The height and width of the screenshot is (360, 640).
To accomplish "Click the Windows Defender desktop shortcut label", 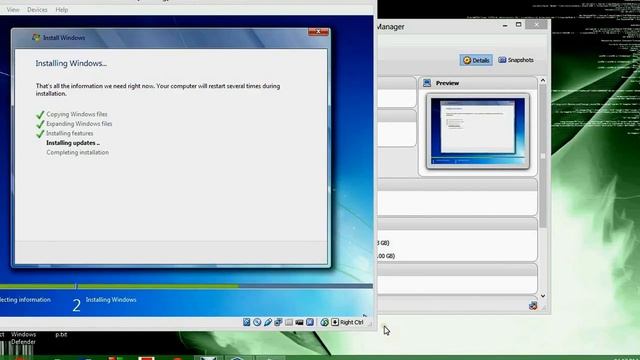I will pos(23,338).
